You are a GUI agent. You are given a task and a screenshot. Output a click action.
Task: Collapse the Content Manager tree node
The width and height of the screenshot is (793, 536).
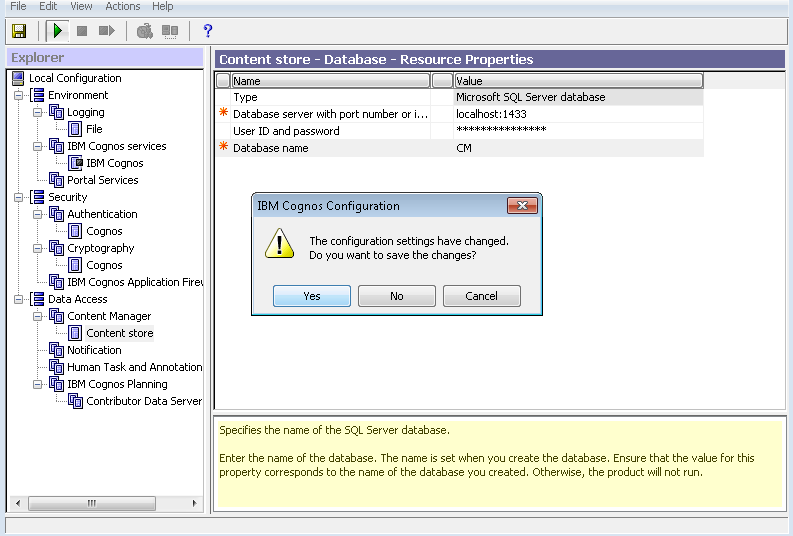37,316
